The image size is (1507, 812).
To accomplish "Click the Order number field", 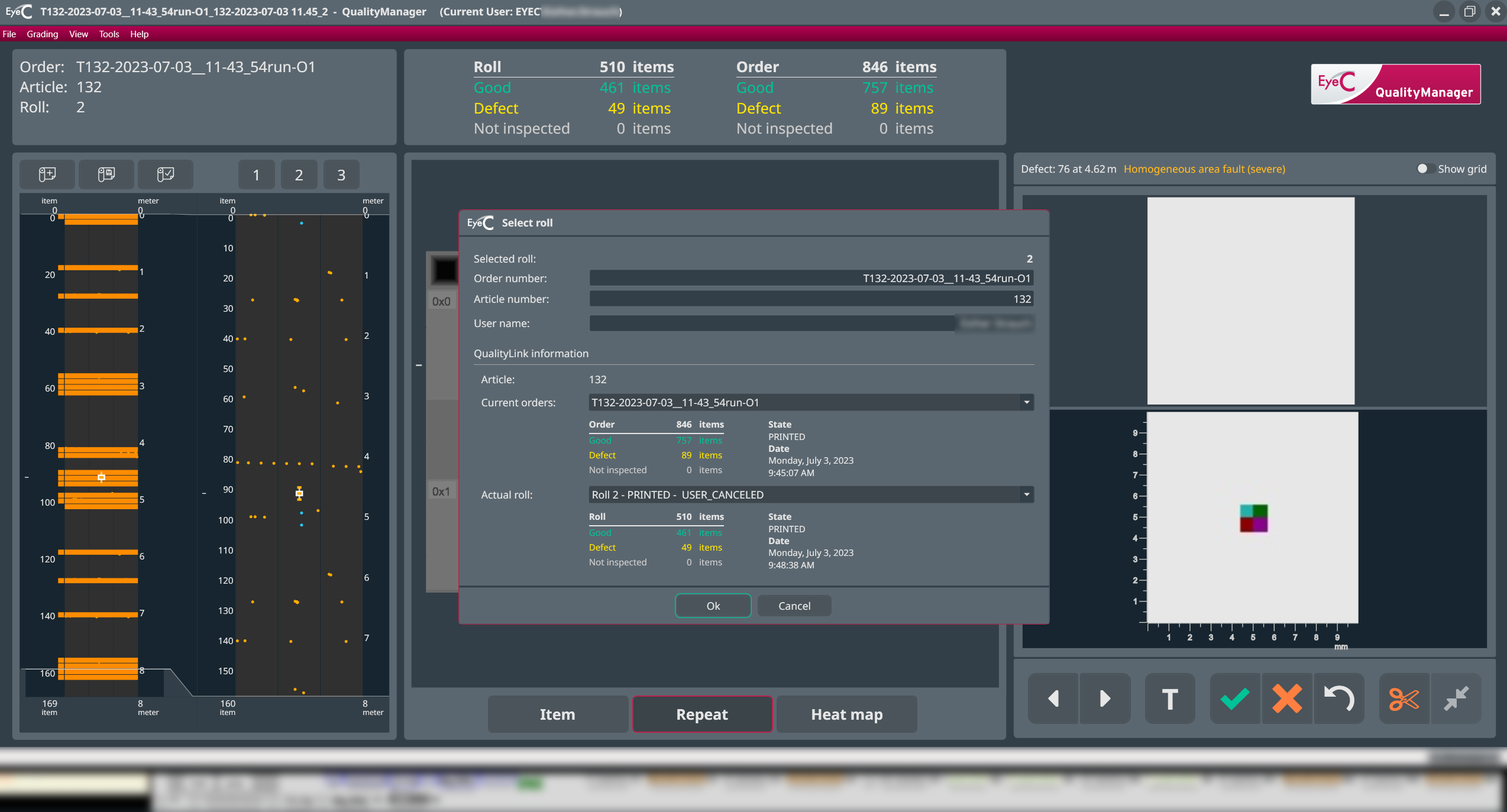I will click(x=811, y=279).
